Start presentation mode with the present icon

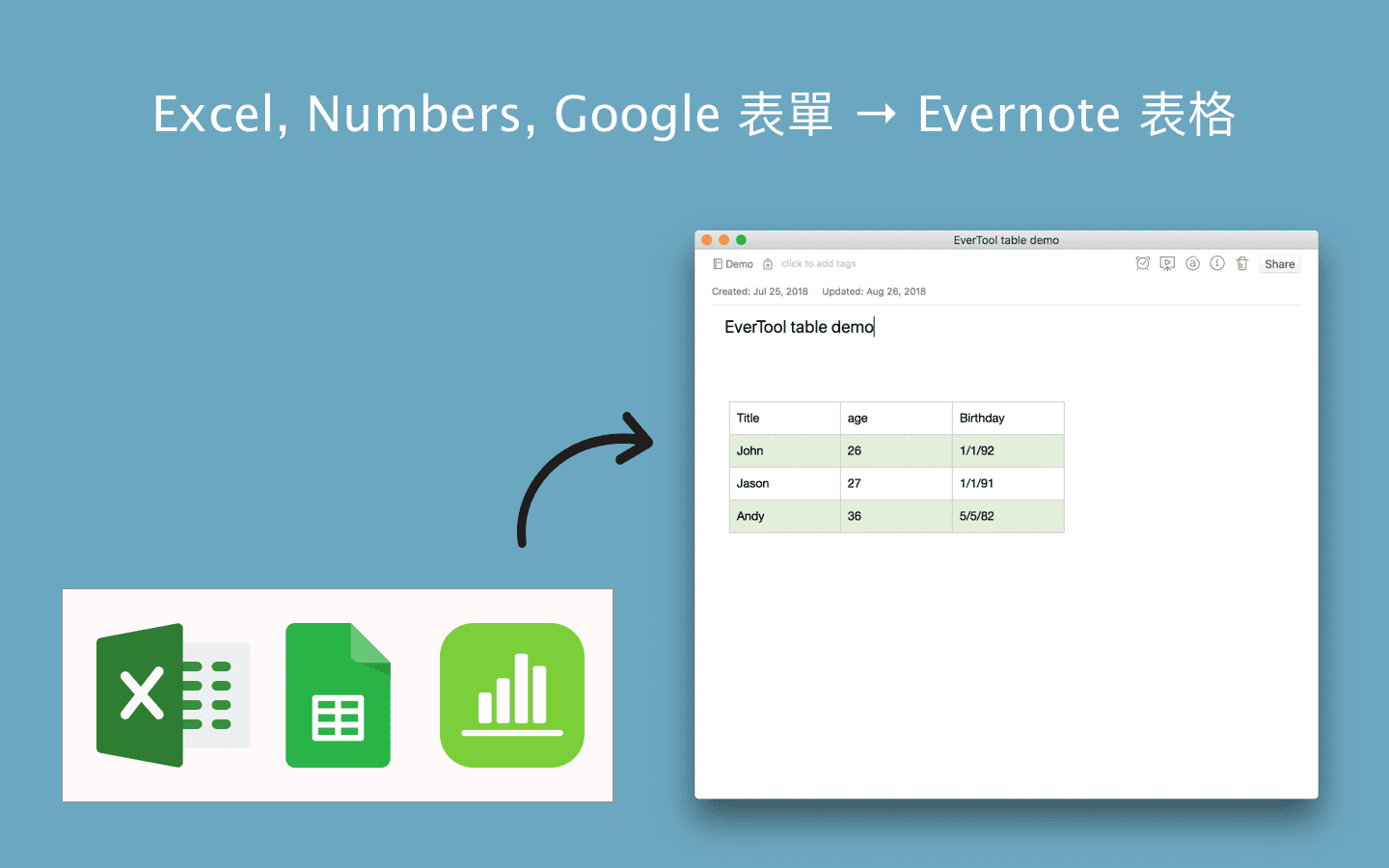(x=1167, y=263)
